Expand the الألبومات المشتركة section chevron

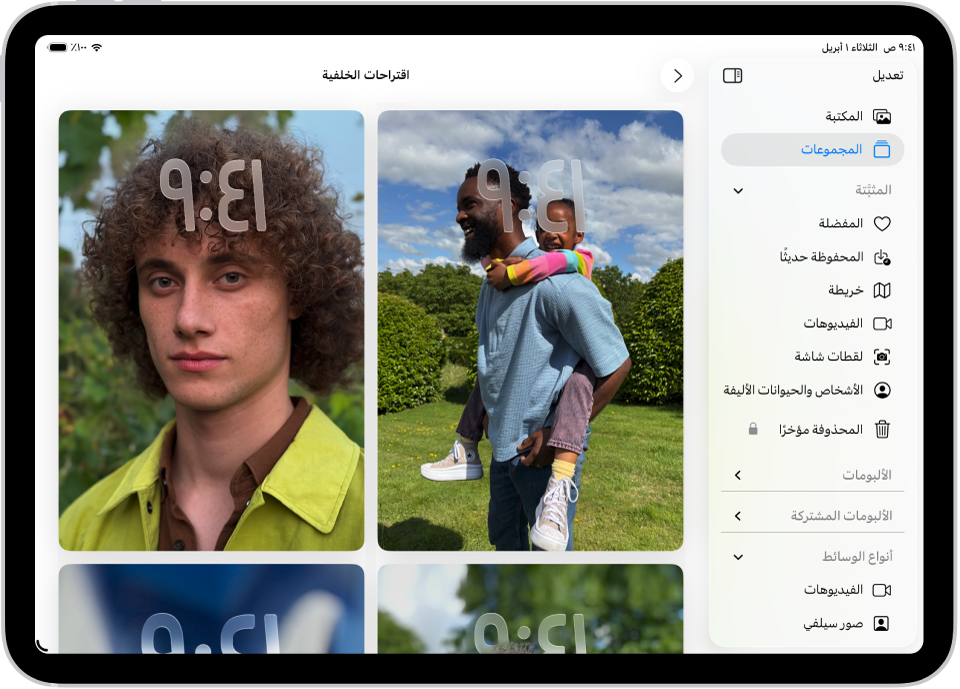click(738, 516)
